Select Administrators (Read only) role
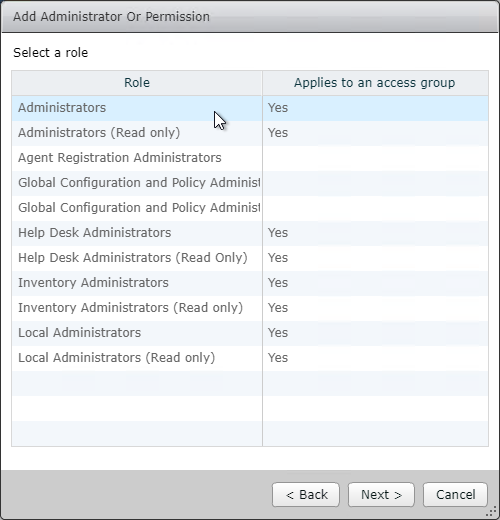500x520 pixels. 250,133
